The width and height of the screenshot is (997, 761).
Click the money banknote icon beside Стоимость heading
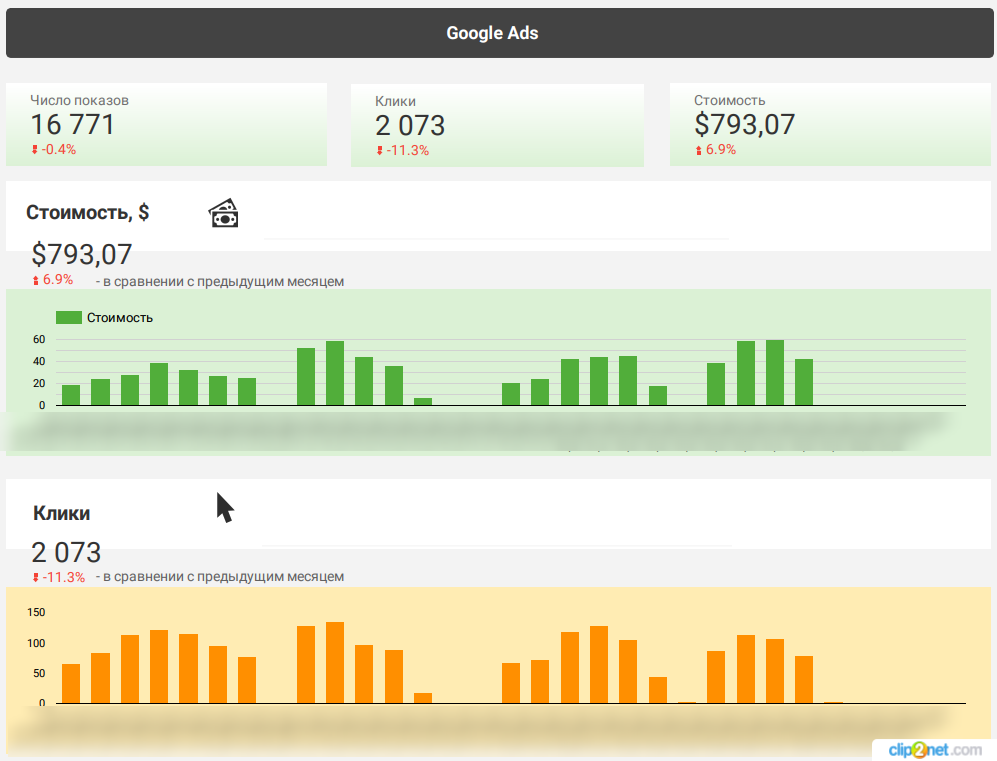[224, 213]
